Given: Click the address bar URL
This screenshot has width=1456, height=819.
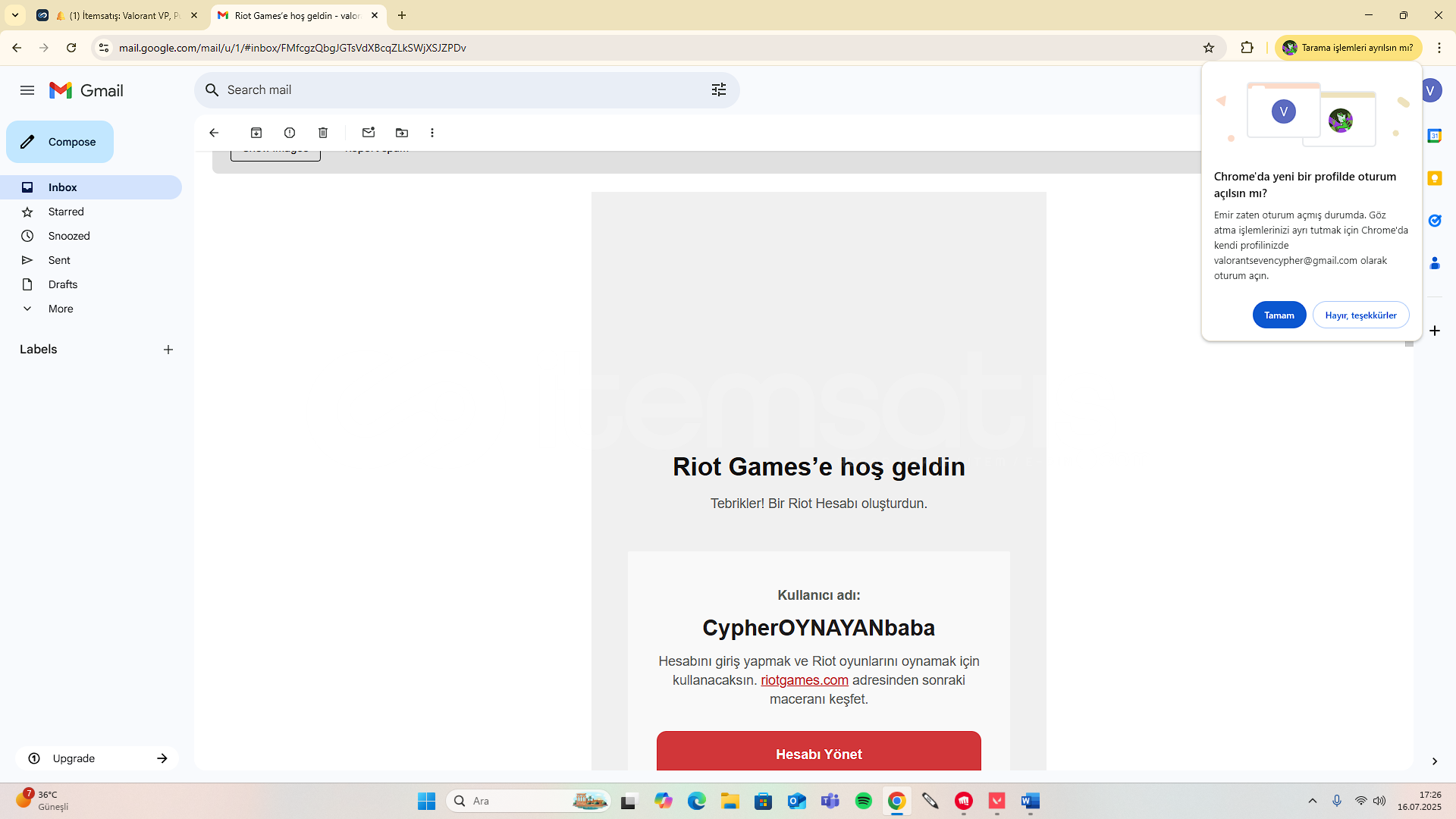Looking at the screenshot, I should click(293, 48).
